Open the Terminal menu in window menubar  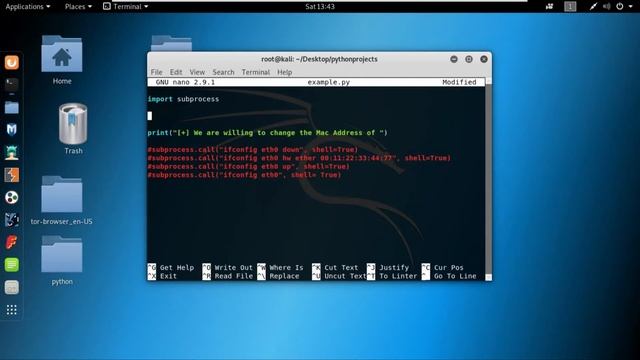click(x=256, y=72)
